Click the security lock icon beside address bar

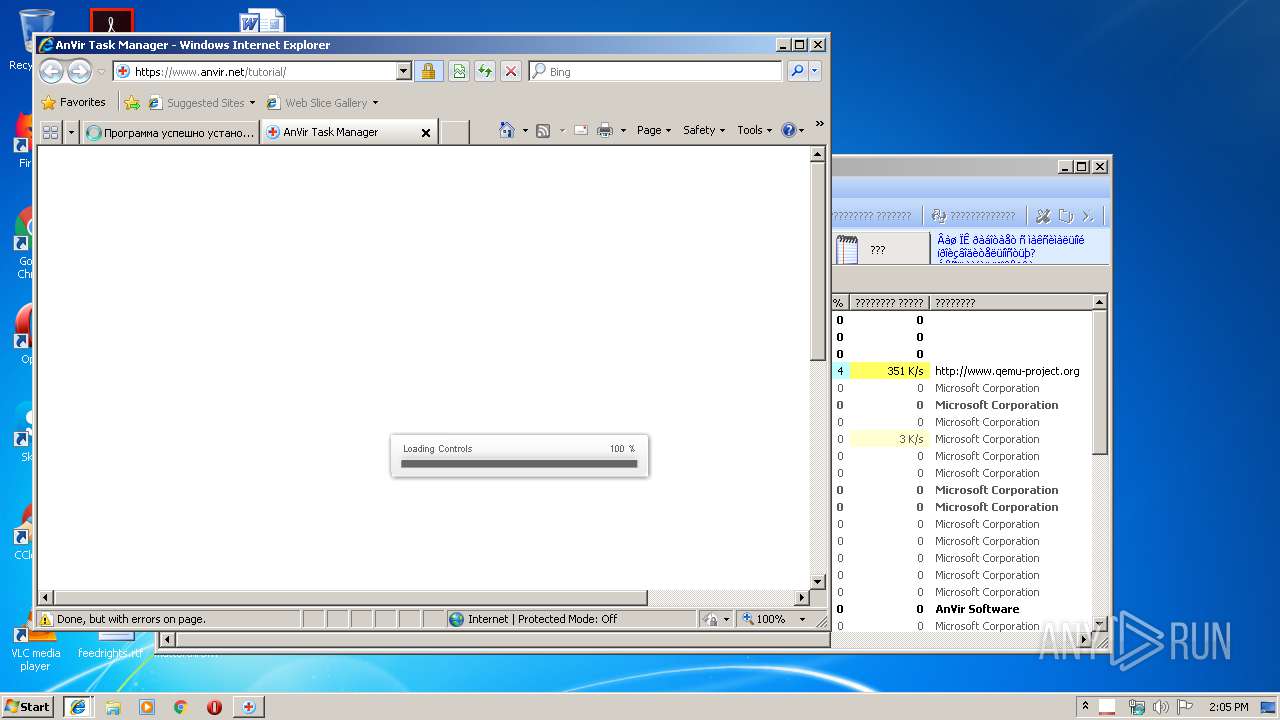pos(428,71)
